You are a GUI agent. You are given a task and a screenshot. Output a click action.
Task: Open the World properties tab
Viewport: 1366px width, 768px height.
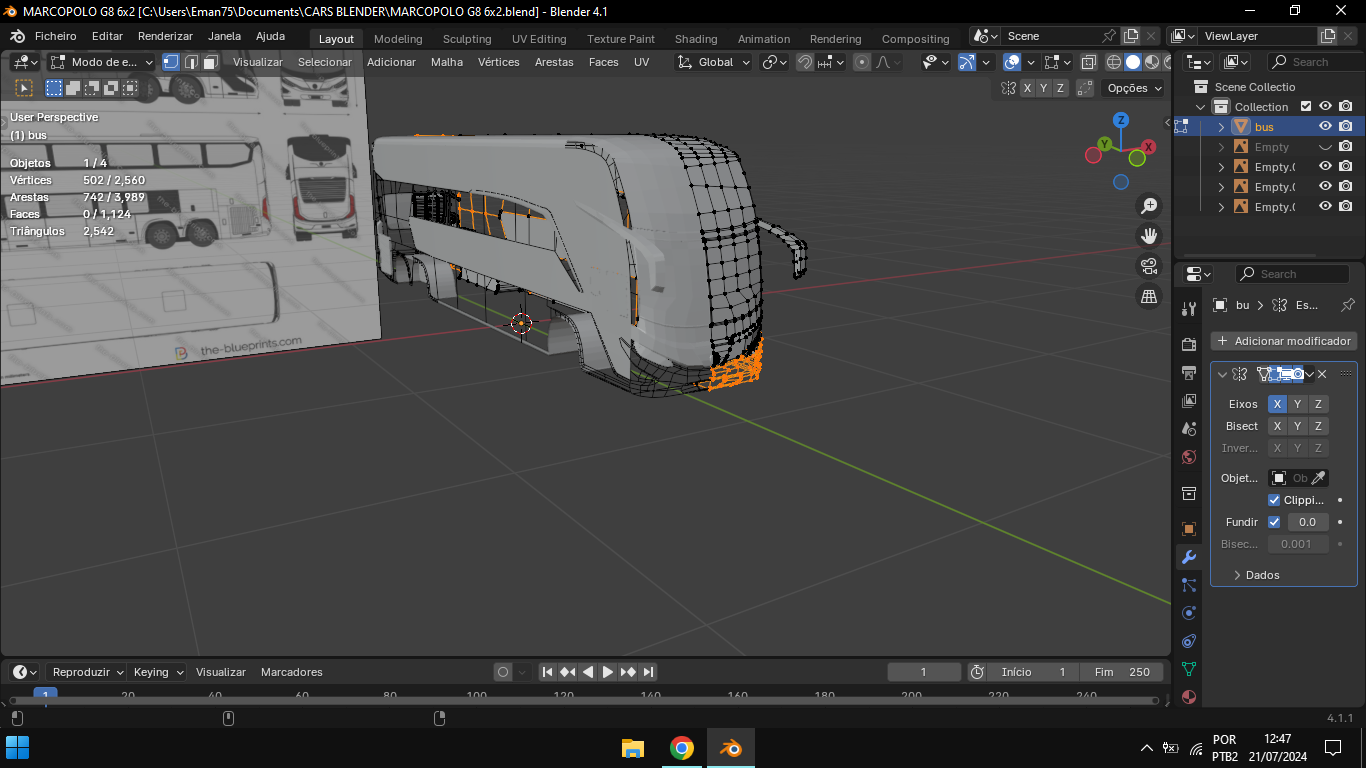pos(1189,457)
